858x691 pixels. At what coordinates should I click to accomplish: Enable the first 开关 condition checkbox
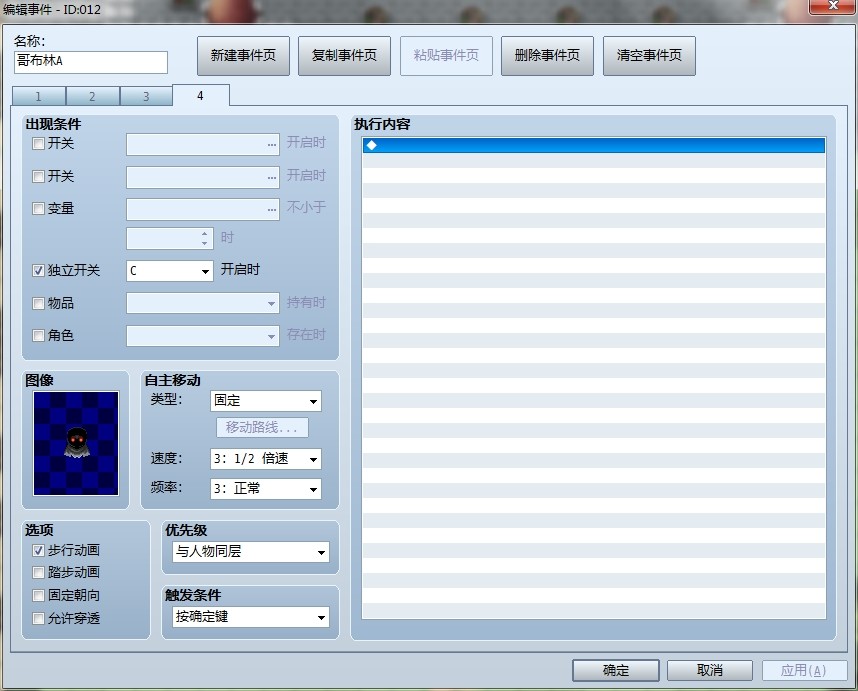[x=38, y=144]
